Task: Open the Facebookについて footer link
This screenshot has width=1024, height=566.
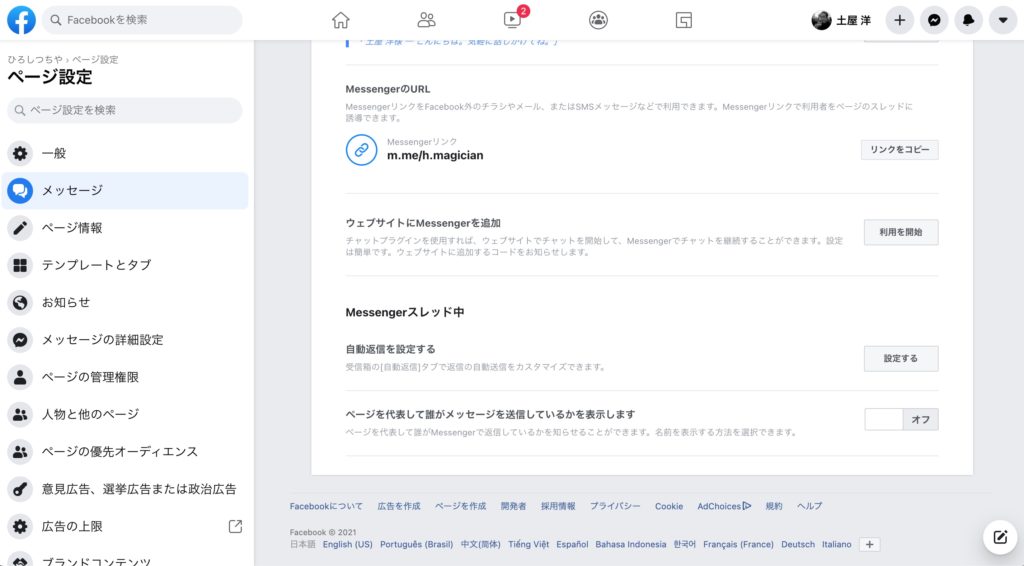Action: point(326,506)
